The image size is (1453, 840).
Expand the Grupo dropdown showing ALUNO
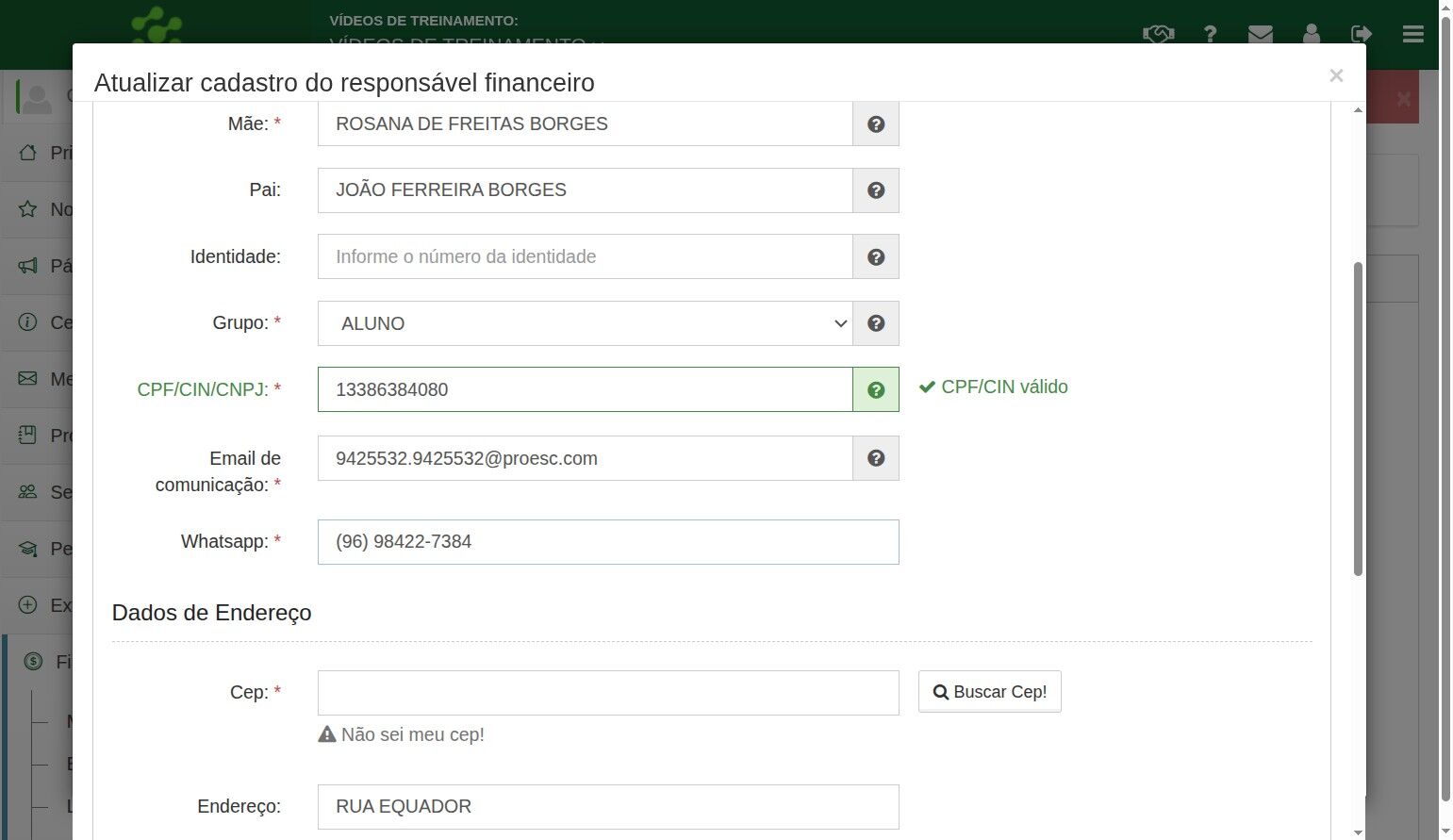(585, 323)
